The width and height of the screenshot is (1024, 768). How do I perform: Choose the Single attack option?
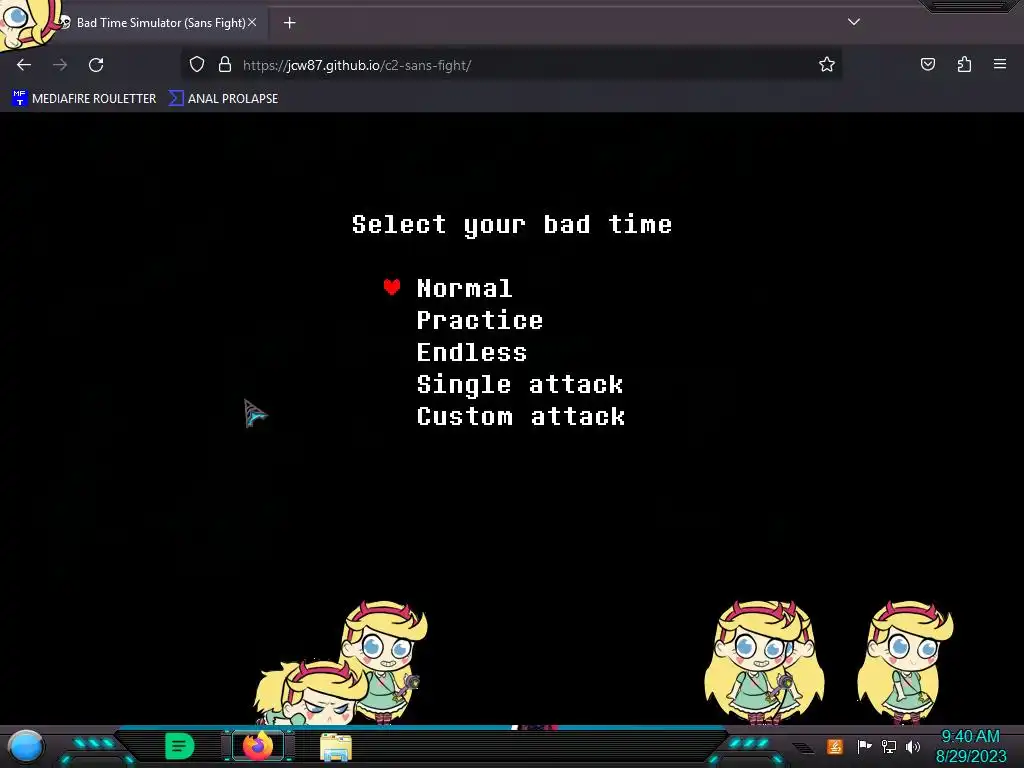pos(520,384)
